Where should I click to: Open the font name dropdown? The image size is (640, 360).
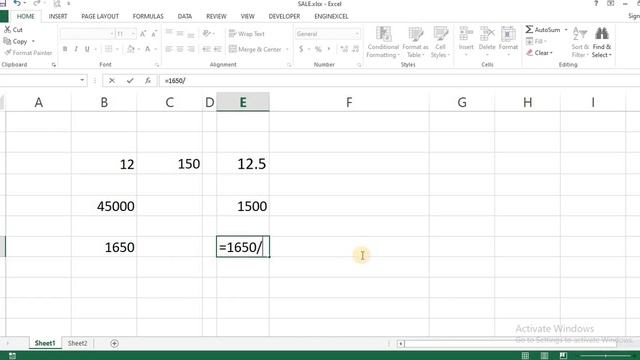[x=111, y=34]
